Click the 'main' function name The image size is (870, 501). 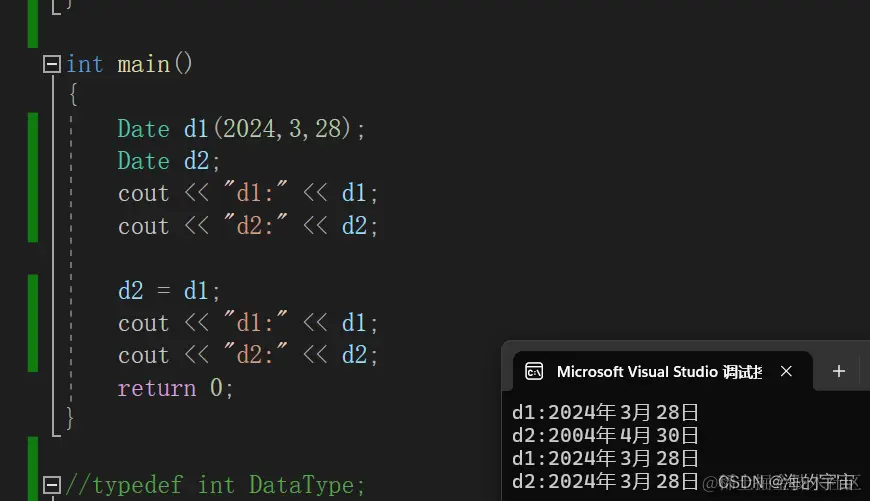[144, 64]
